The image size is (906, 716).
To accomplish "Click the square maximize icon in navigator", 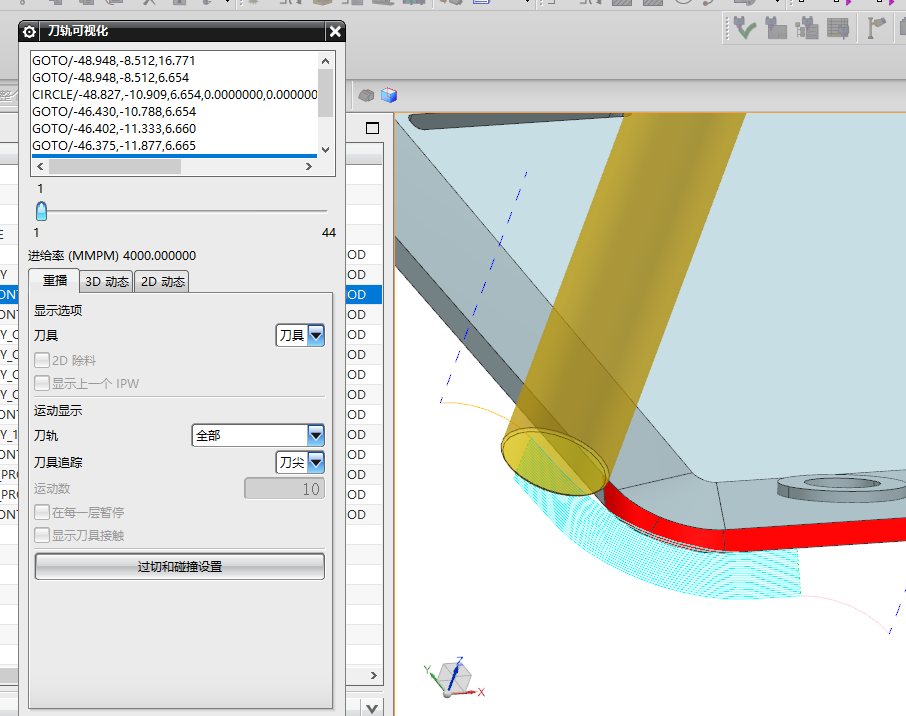I will (373, 128).
